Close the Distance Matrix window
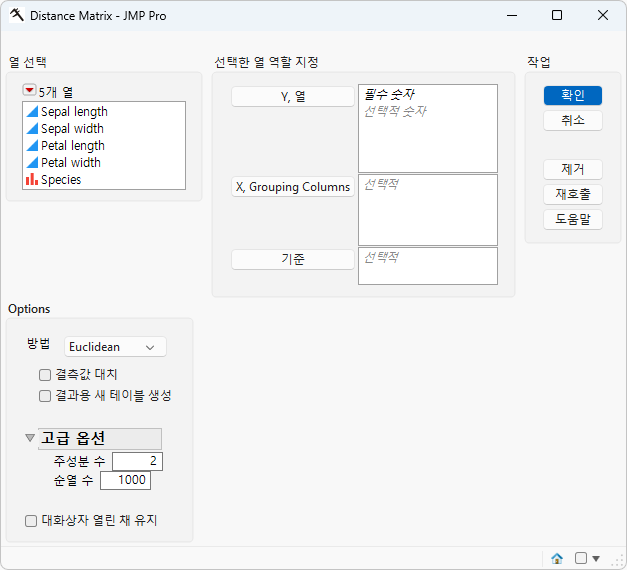This screenshot has height=570, width=627. pyautogui.click(x=603, y=15)
